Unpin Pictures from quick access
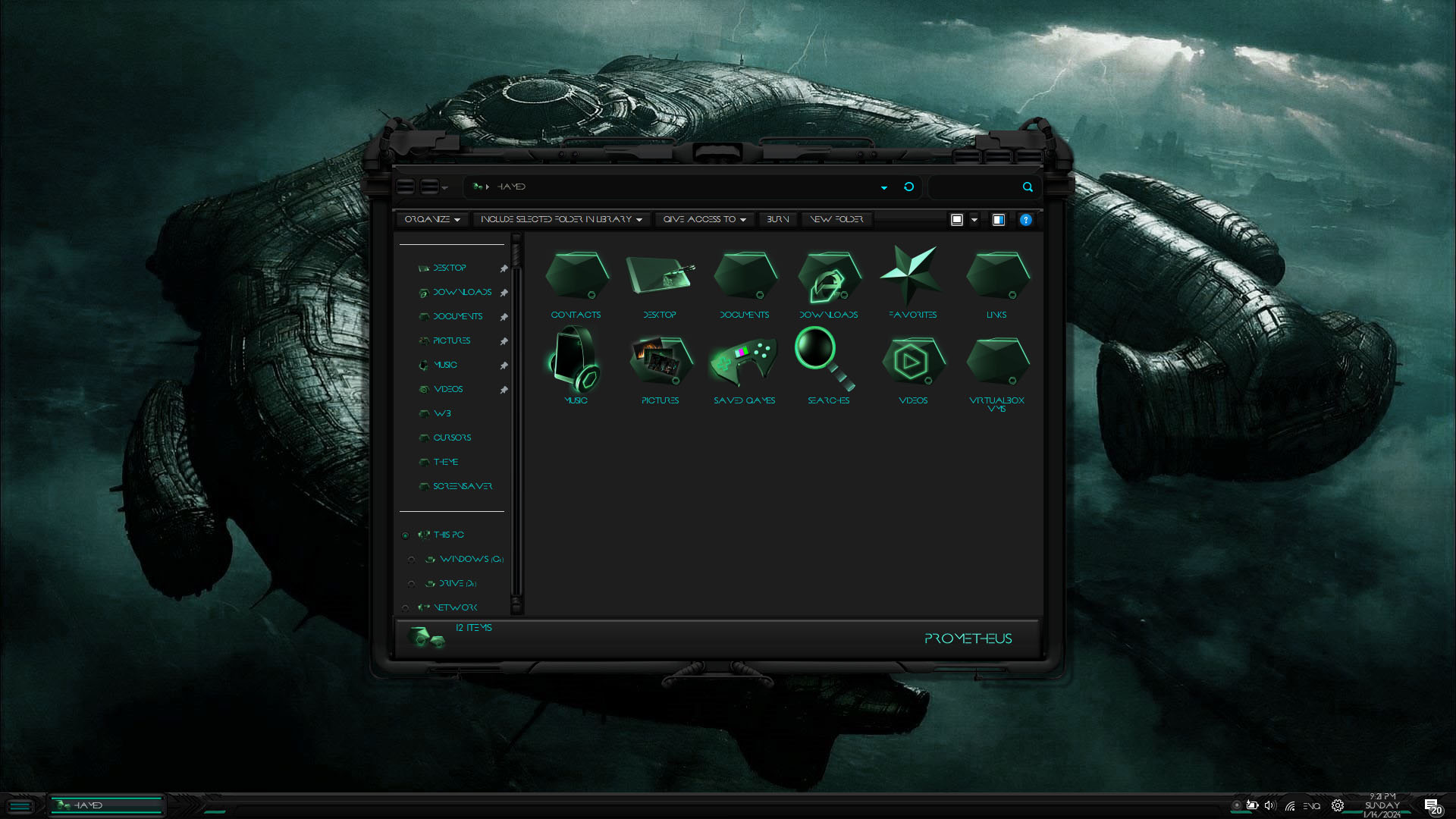Image resolution: width=1456 pixels, height=819 pixels. (504, 341)
